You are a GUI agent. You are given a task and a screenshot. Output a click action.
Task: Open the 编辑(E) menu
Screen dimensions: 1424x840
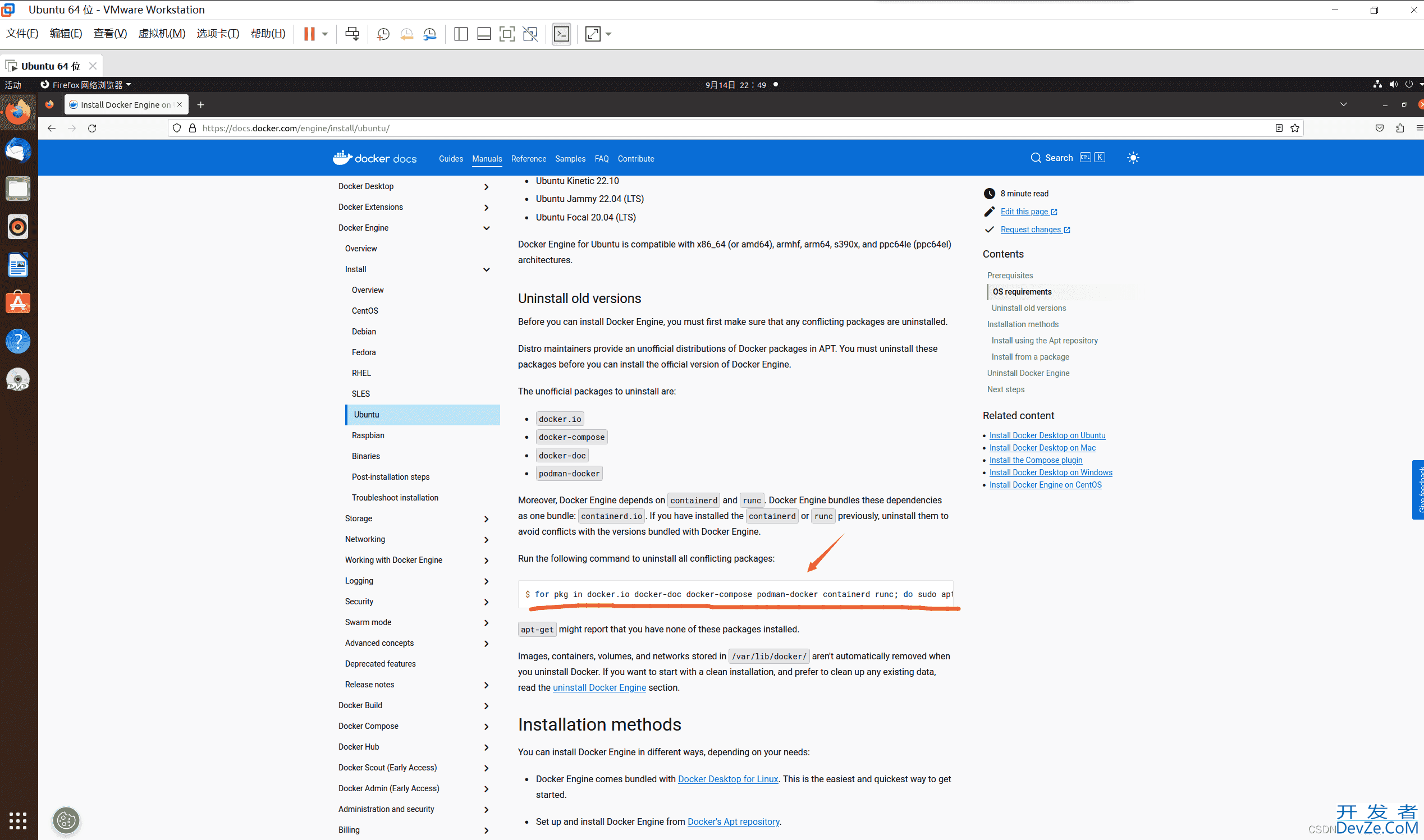pos(66,34)
